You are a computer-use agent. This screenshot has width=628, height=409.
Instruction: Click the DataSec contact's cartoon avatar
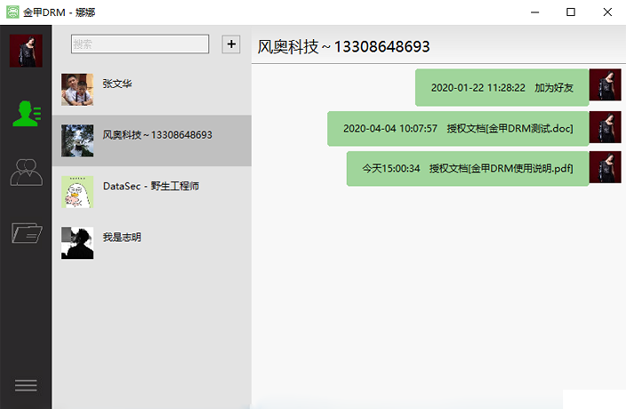(77, 191)
